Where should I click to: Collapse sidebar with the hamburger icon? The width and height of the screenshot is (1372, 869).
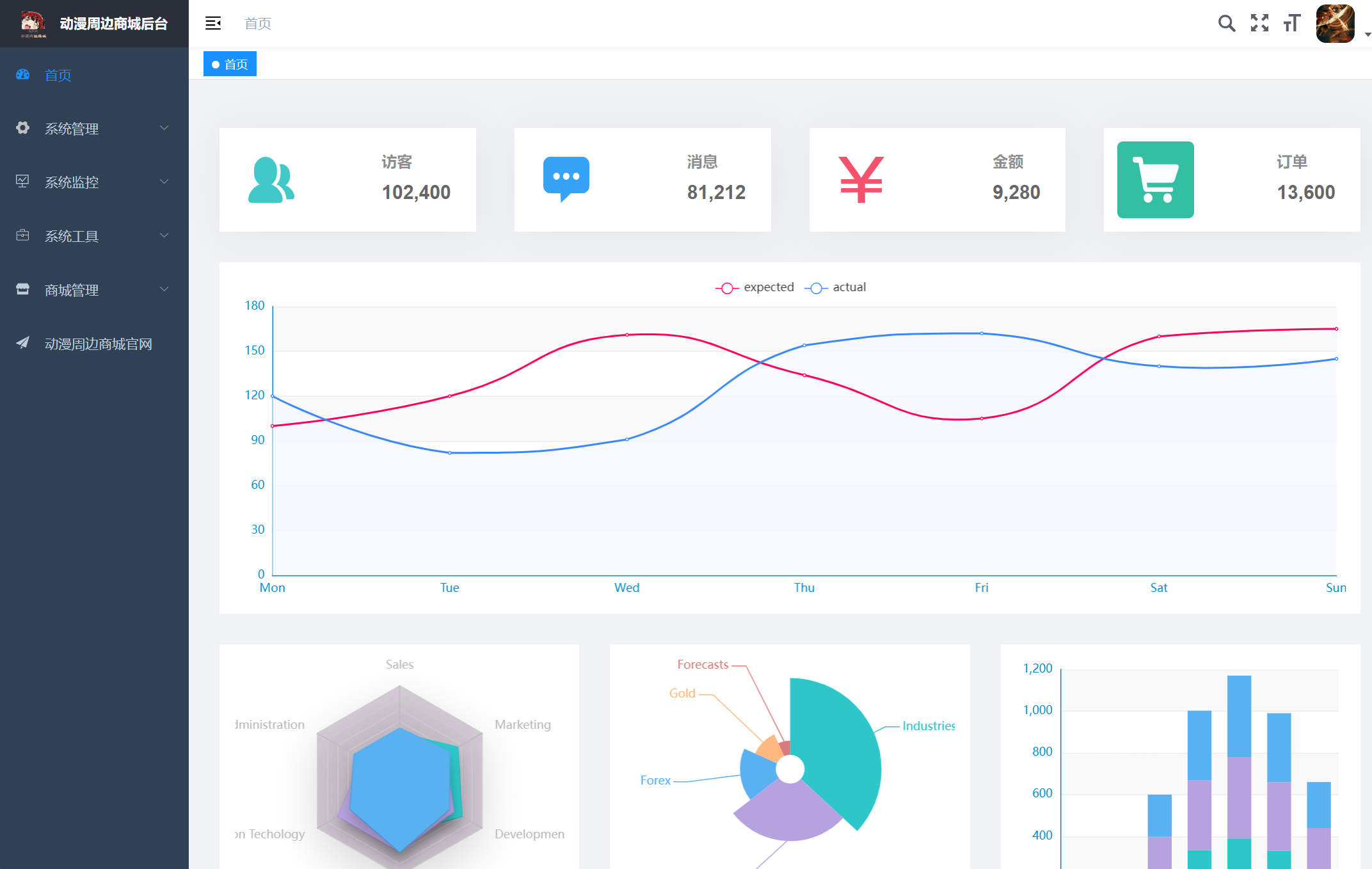pyautogui.click(x=213, y=24)
